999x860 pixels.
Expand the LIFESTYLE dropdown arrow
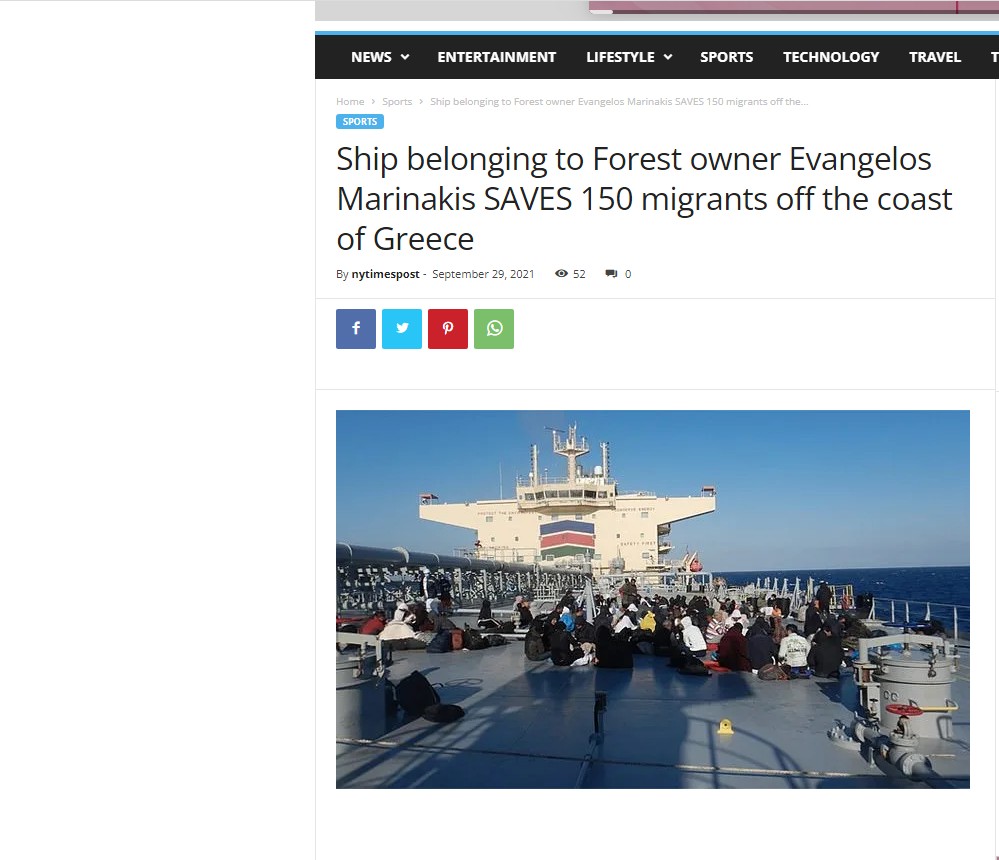pos(668,57)
